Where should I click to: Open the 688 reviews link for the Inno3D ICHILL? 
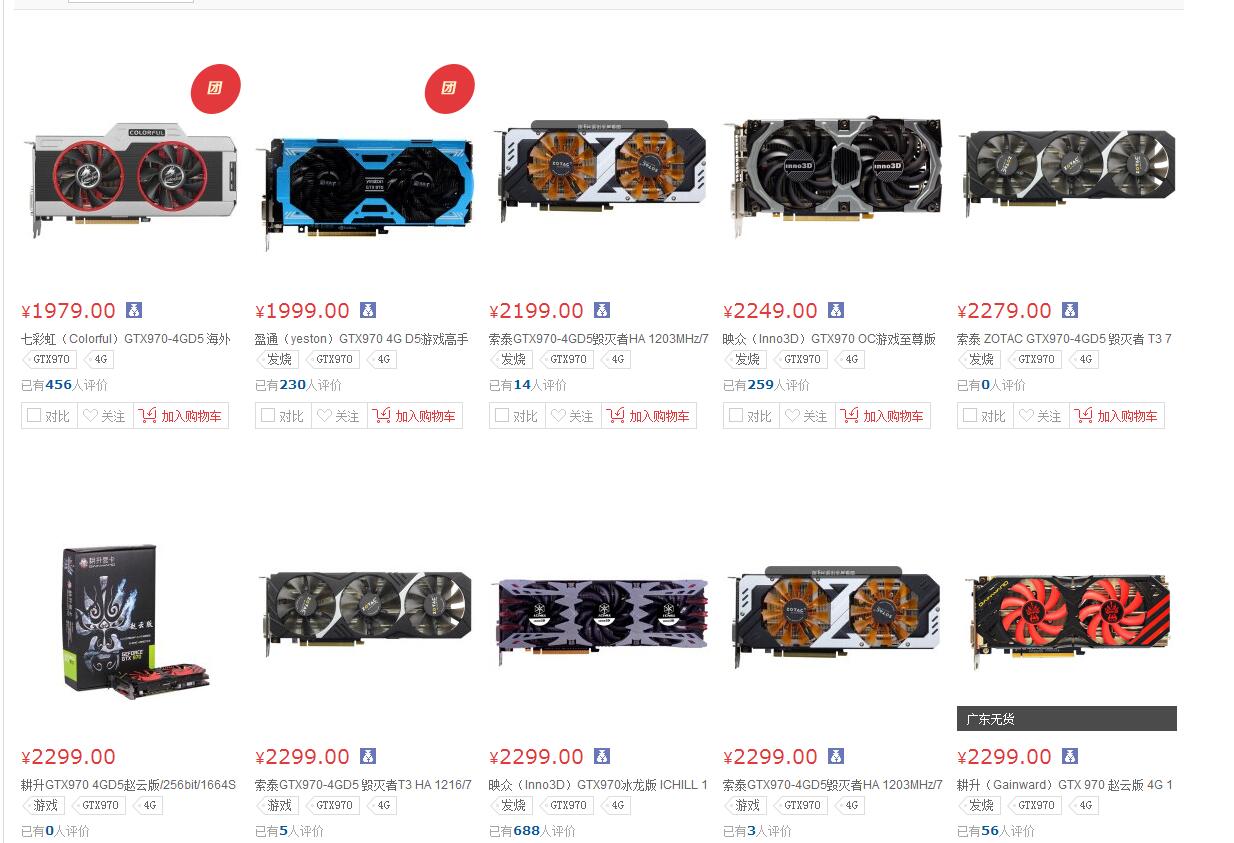(527, 831)
